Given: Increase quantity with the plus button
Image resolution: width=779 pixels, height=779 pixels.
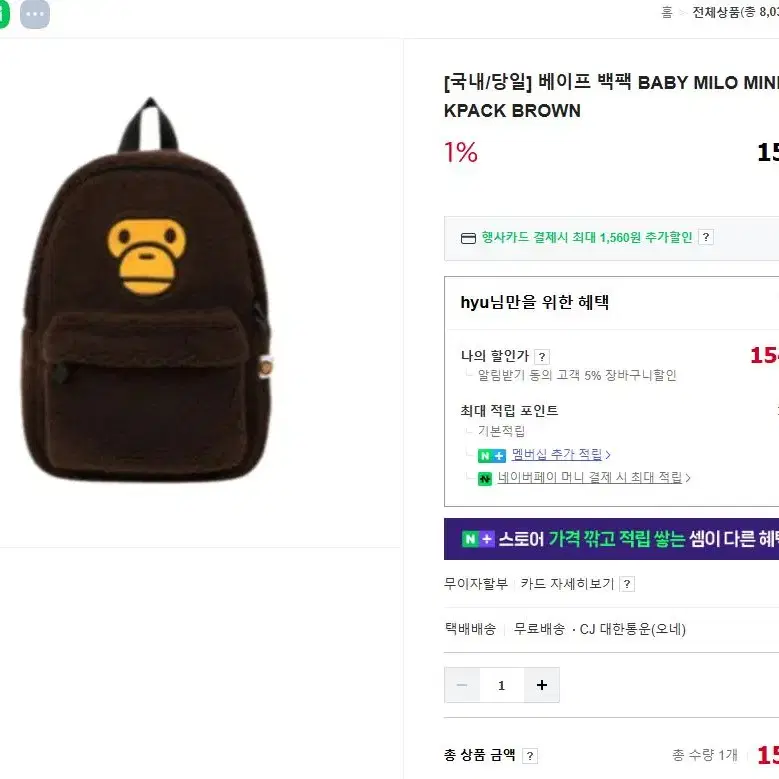Looking at the screenshot, I should [x=542, y=685].
